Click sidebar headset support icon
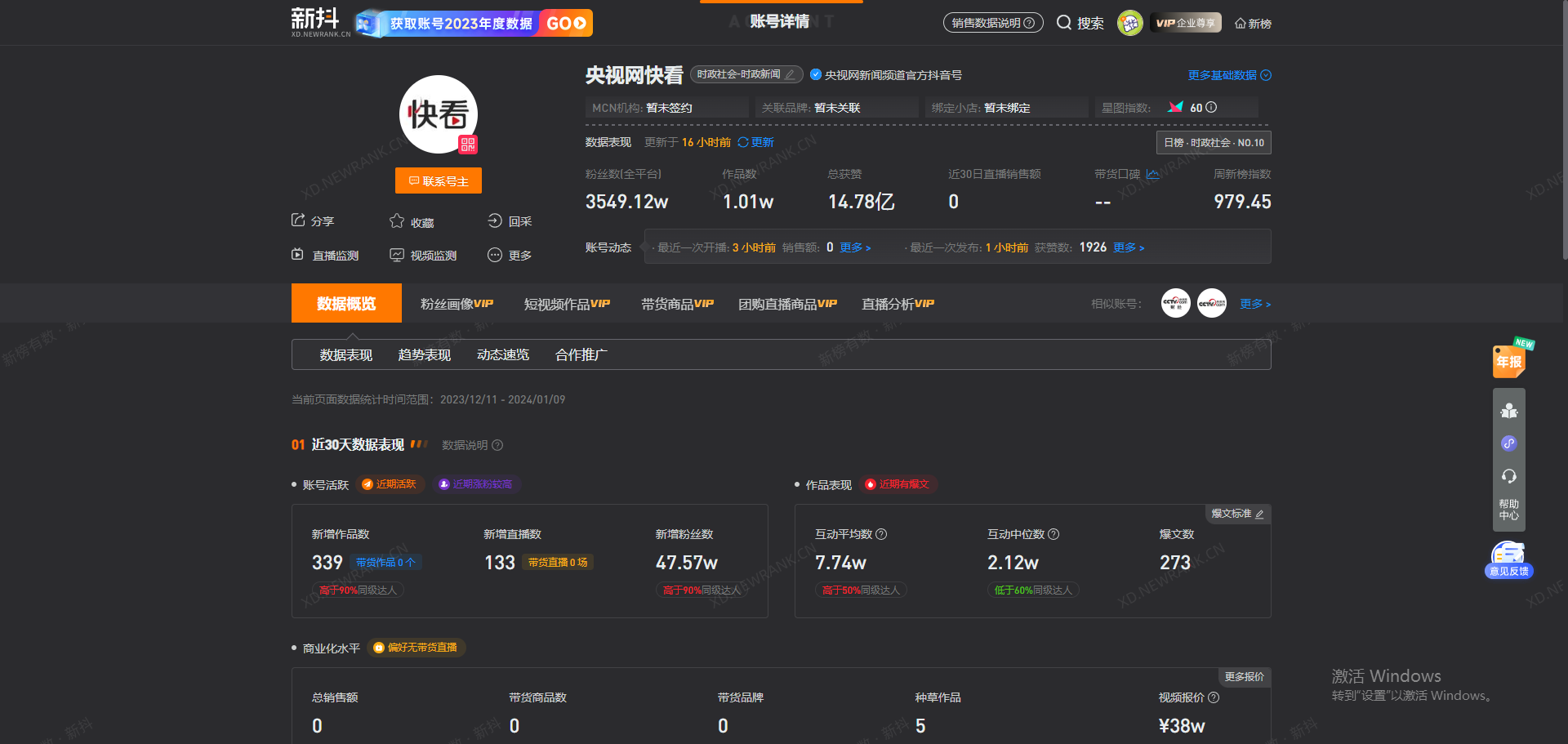The width and height of the screenshot is (1568, 744). (1509, 476)
